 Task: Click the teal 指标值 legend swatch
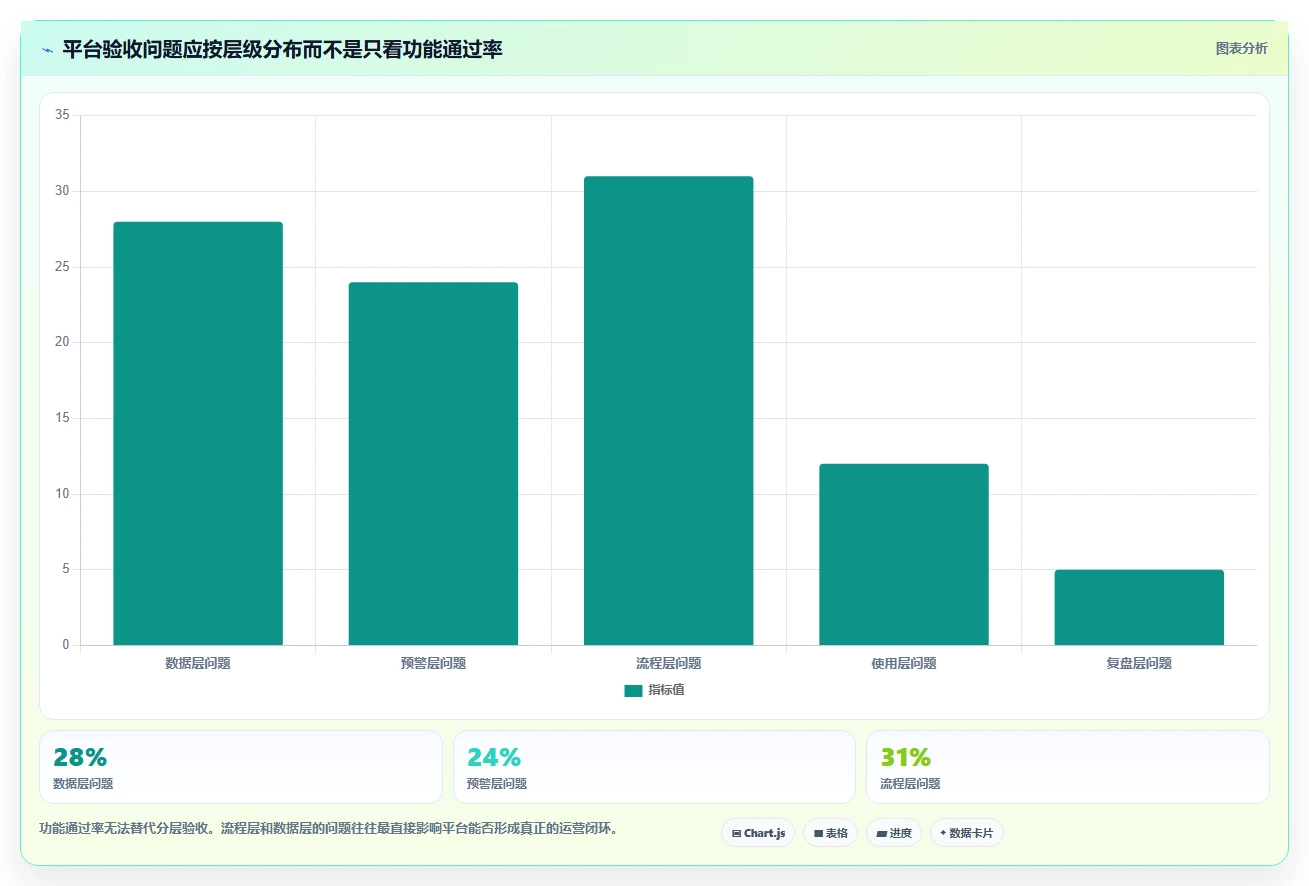click(x=633, y=690)
